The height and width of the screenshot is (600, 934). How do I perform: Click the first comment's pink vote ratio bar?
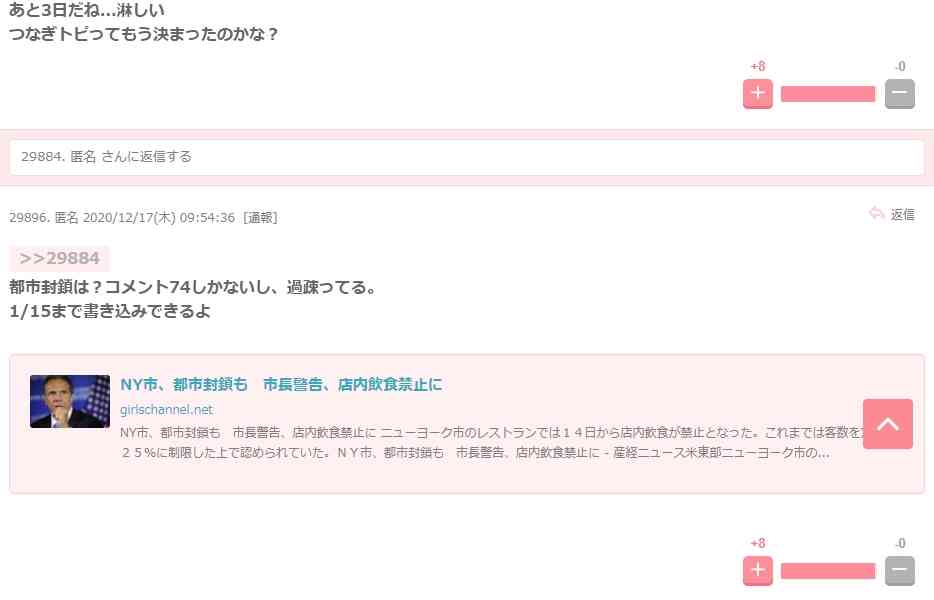click(828, 94)
